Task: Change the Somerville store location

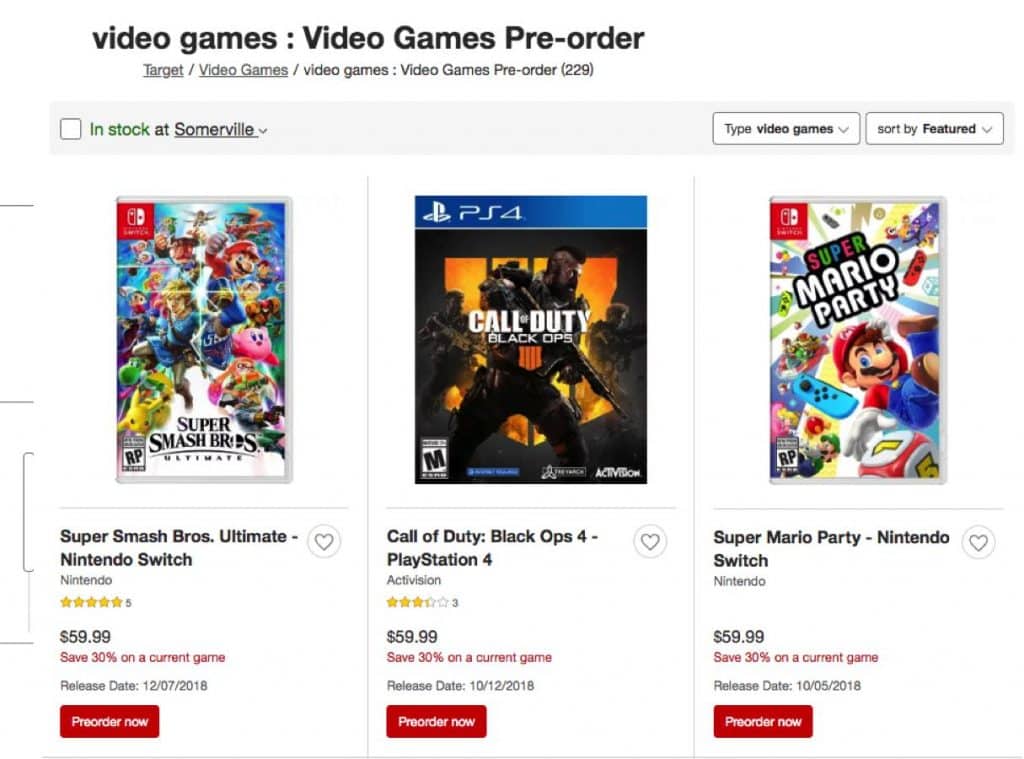Action: coord(215,130)
